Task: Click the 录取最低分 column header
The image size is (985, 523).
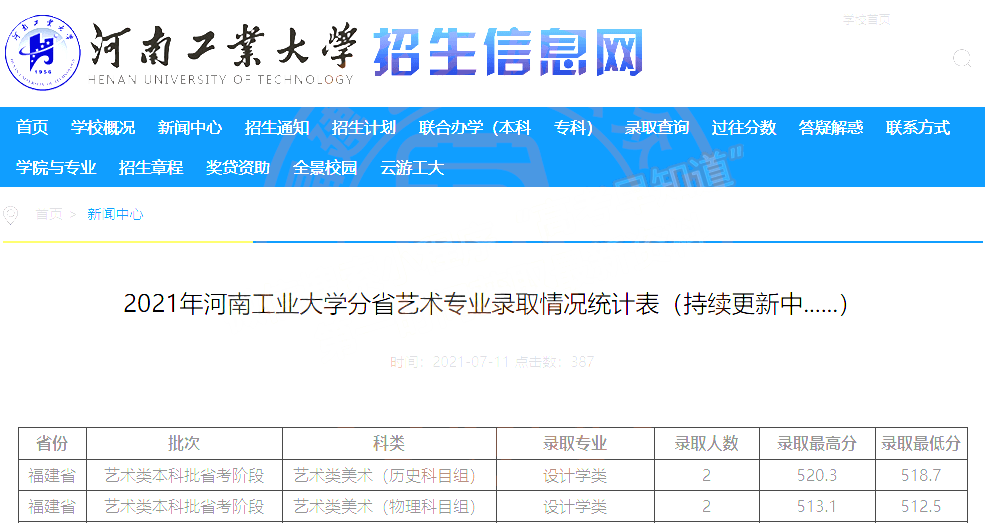Action: click(921, 444)
